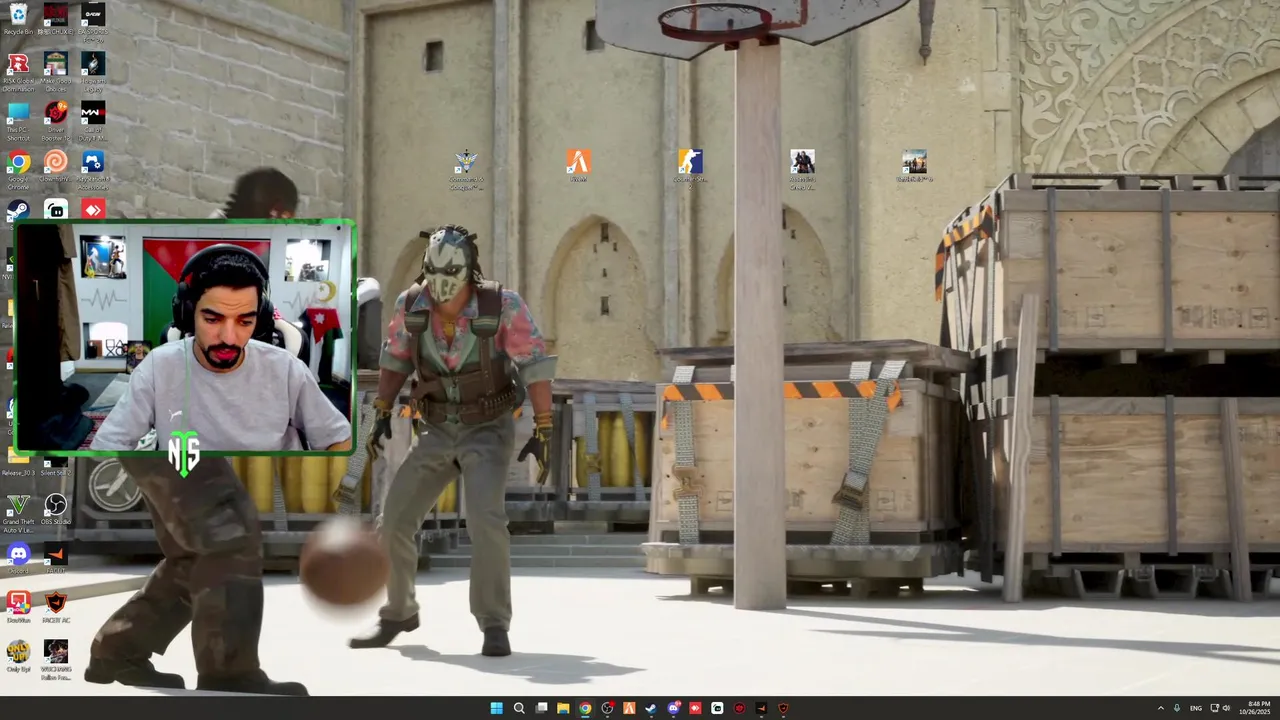Screen dimensions: 1280x720
Task: Open FACEIT desktop shortcut
Action: [56, 557]
